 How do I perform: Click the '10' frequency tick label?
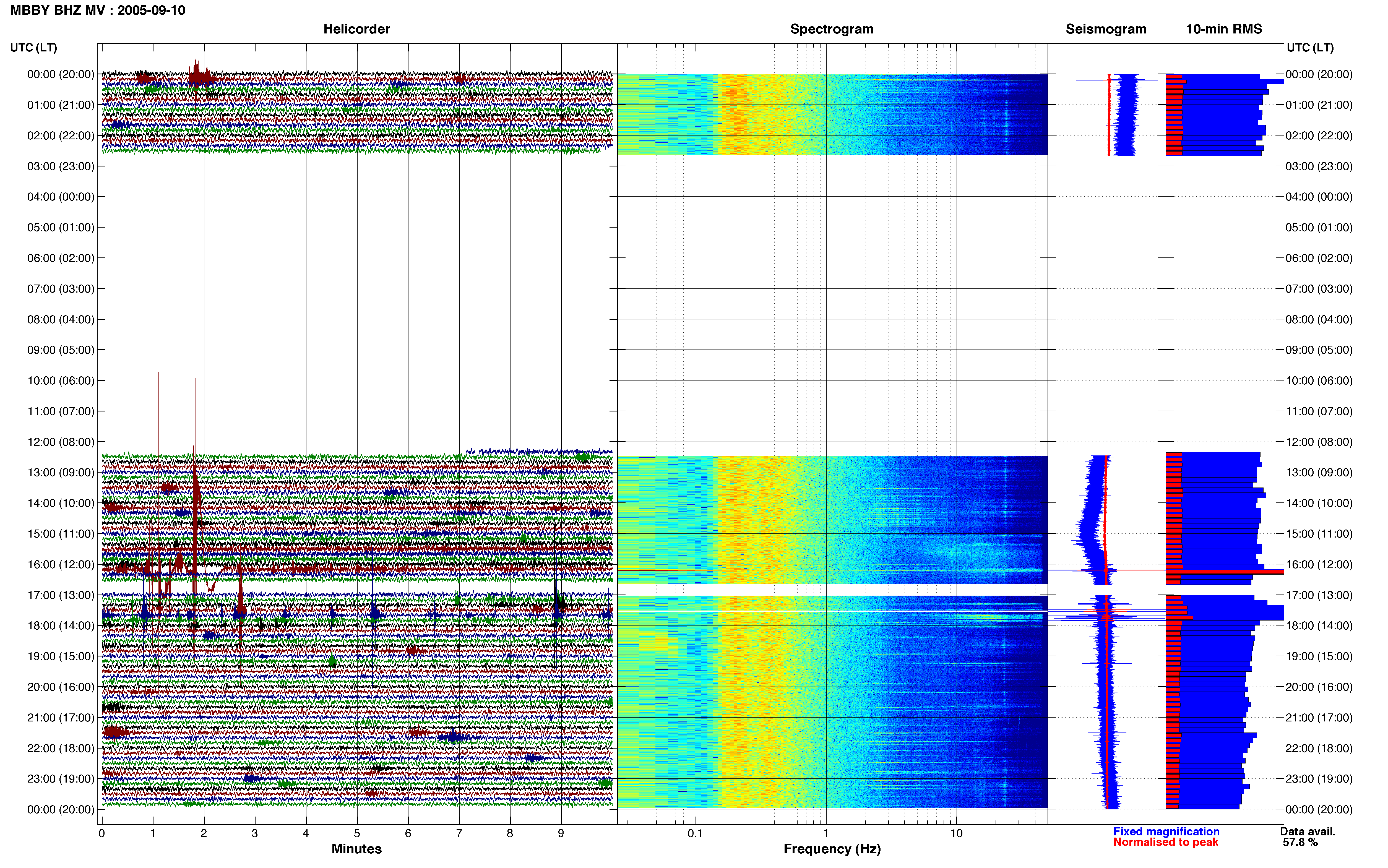pos(956,833)
